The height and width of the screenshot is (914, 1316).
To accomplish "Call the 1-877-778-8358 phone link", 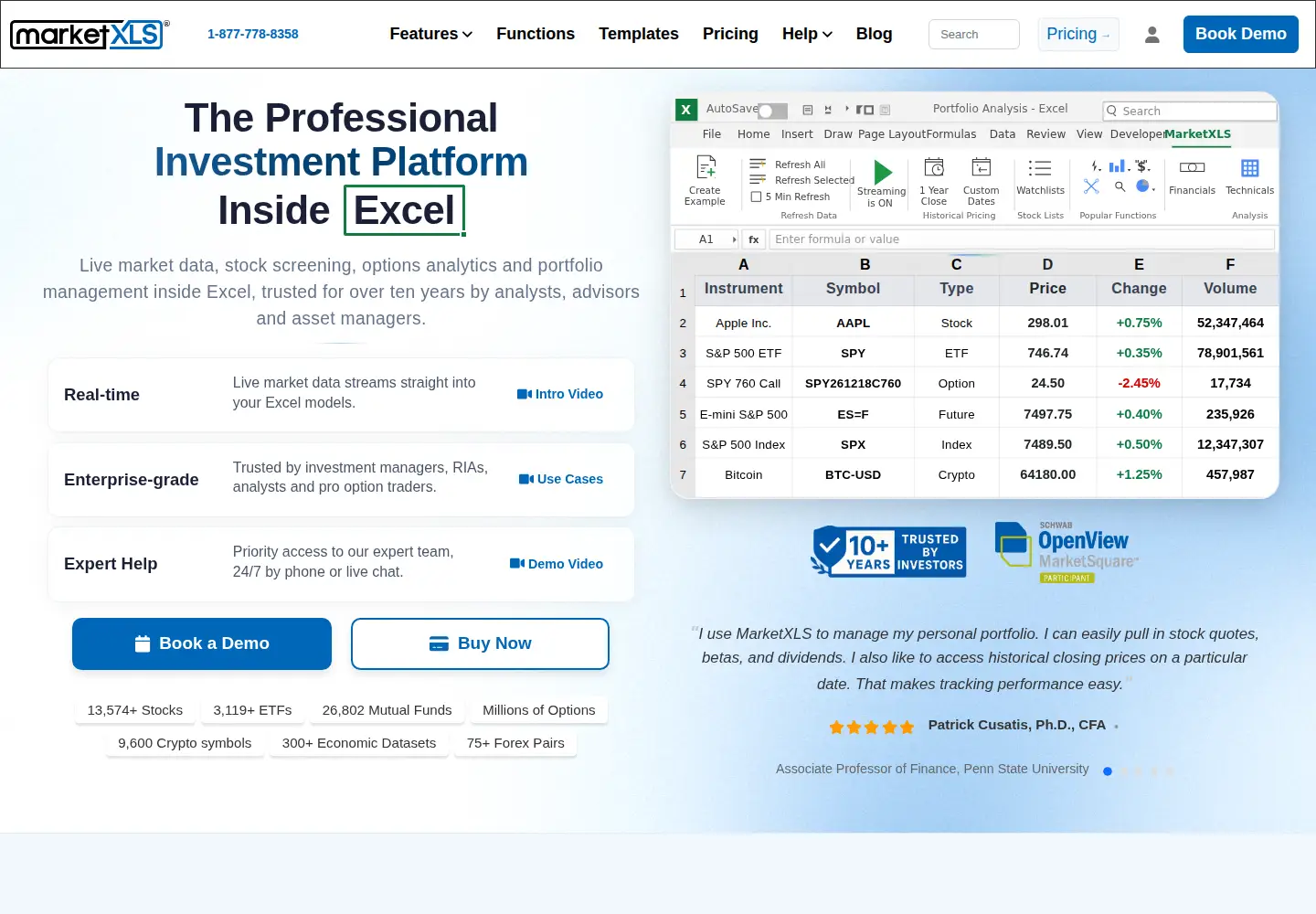I will click(x=253, y=34).
